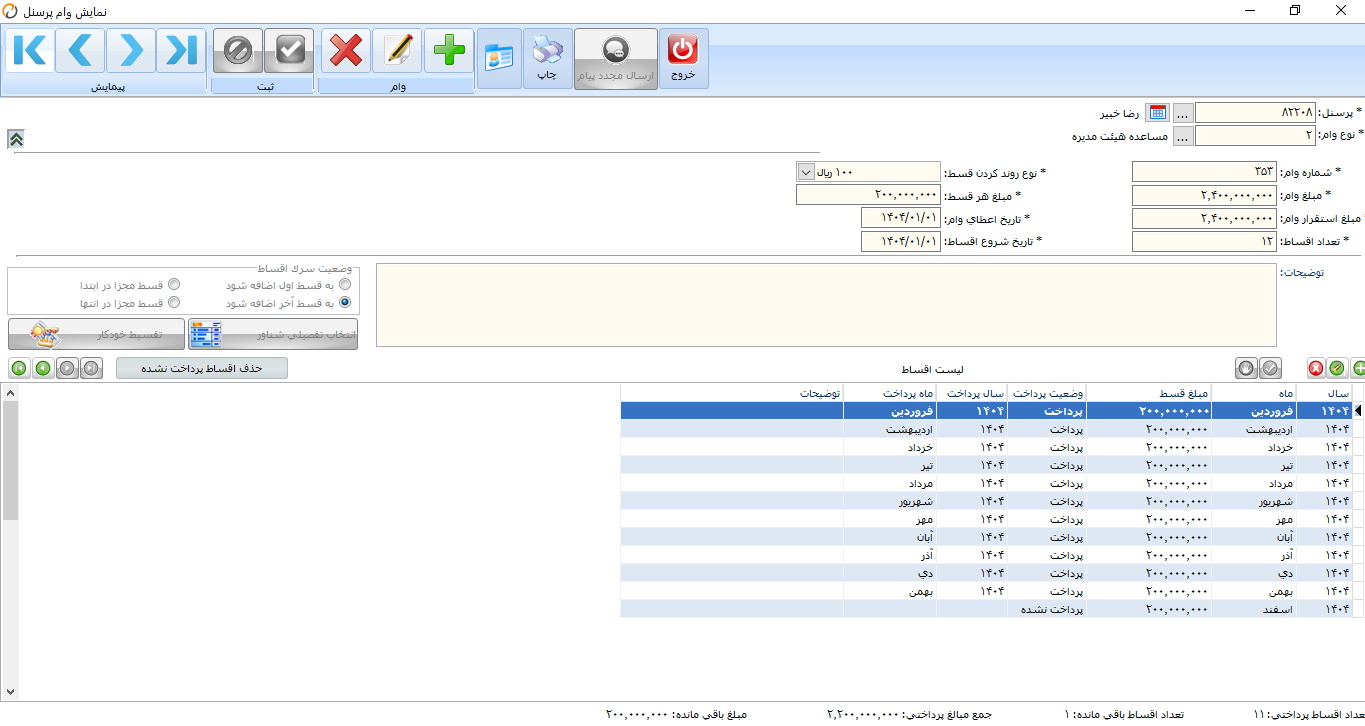Screen dimensions: 1365x726
Task: Click the 'انتخاب تفصیلی شناور' button
Action: point(273,335)
